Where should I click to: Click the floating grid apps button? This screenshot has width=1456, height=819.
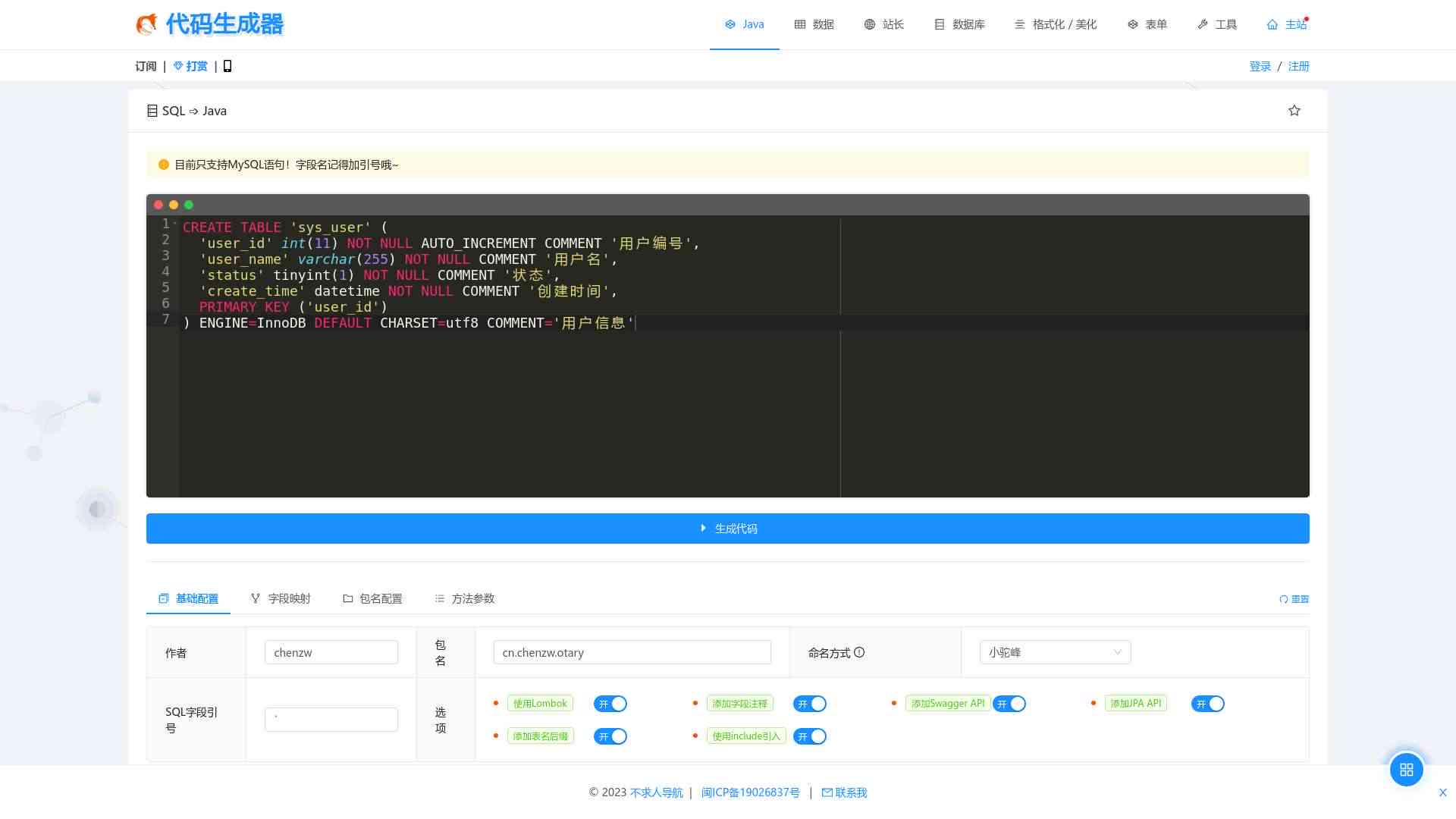(1407, 770)
